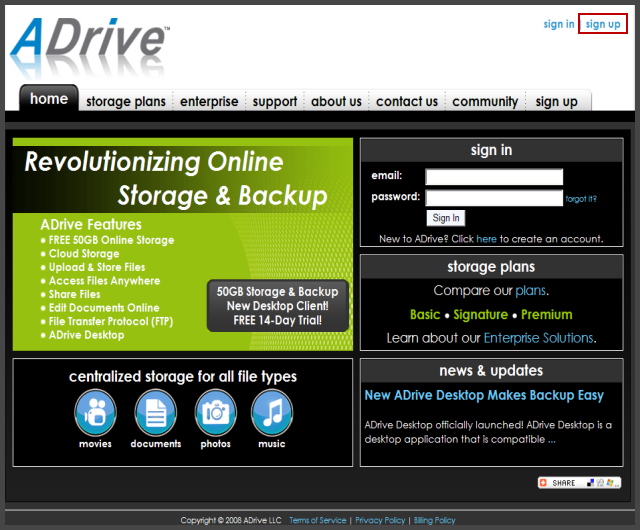
Task: Click ADrive Desktop feature text
Action: click(87, 335)
